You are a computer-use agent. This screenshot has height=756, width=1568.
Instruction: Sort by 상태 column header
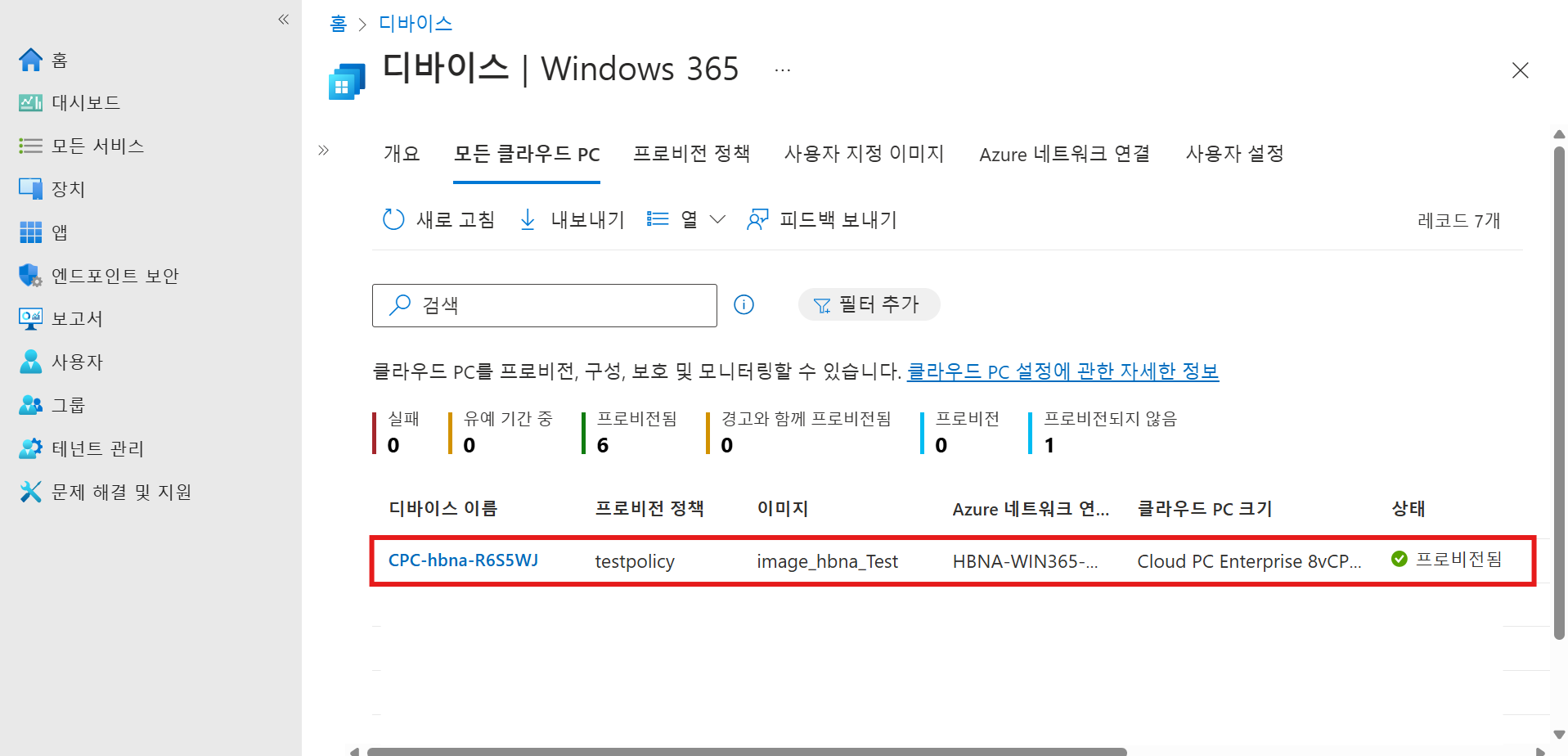click(x=1409, y=508)
